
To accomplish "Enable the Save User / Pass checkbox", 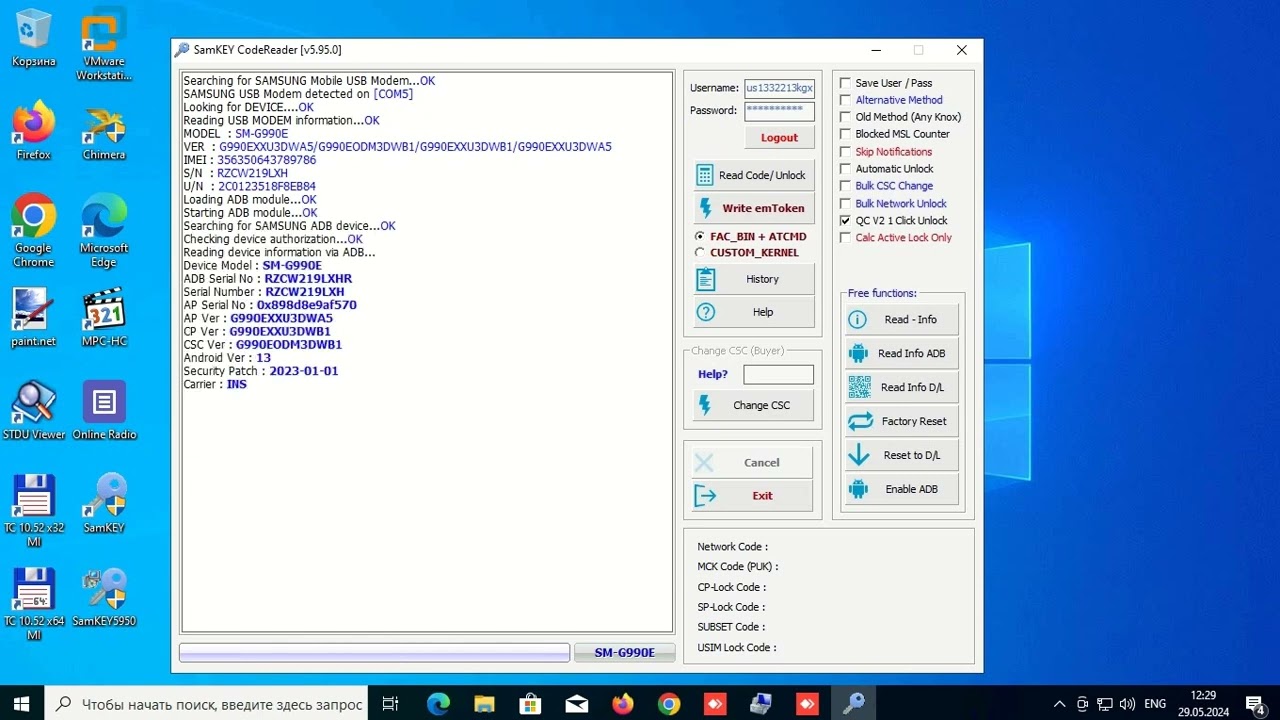I will pyautogui.click(x=845, y=82).
